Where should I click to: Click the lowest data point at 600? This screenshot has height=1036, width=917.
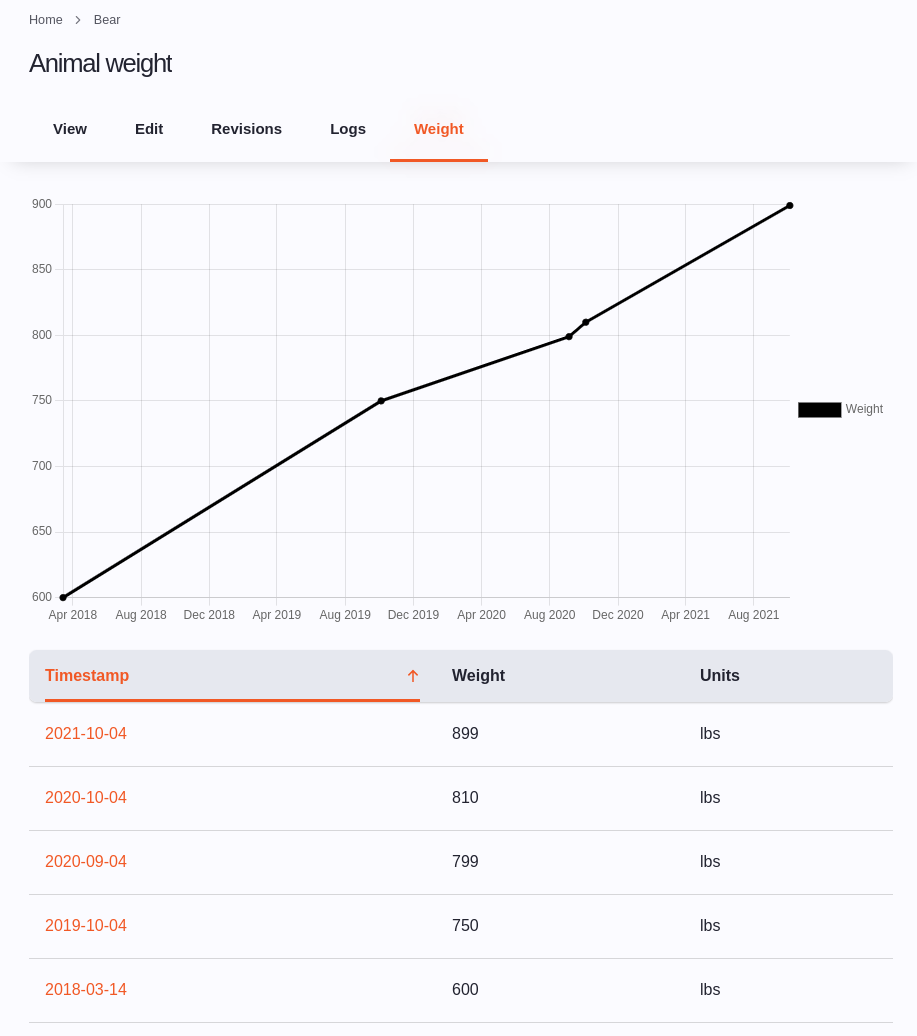[63, 596]
